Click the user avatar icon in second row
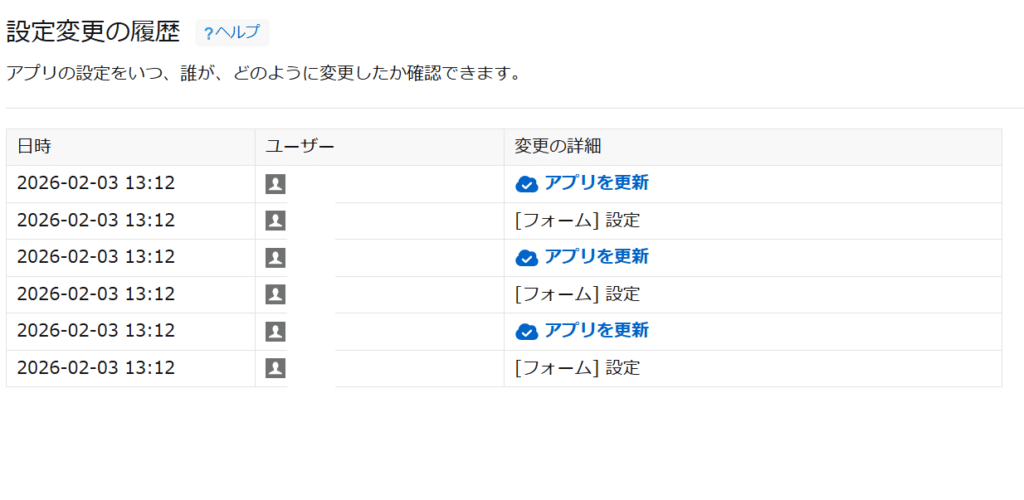1024x500 pixels. click(x=276, y=221)
